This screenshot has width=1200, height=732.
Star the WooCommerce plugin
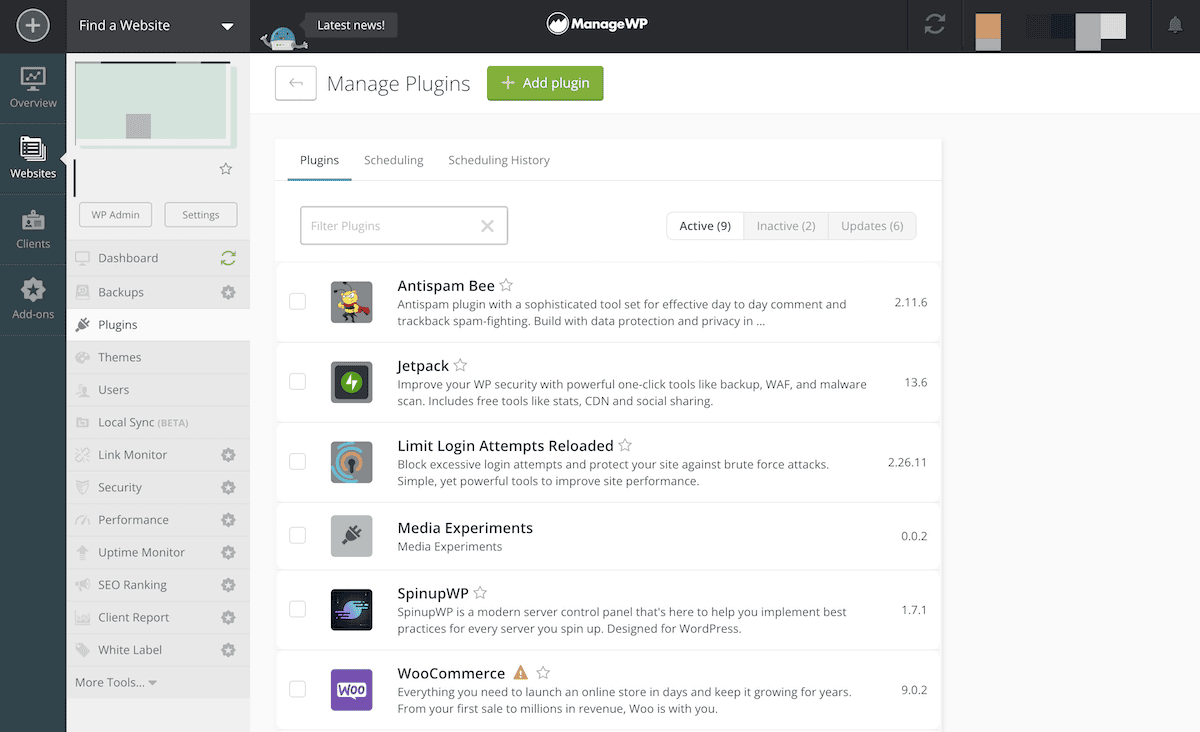(543, 673)
